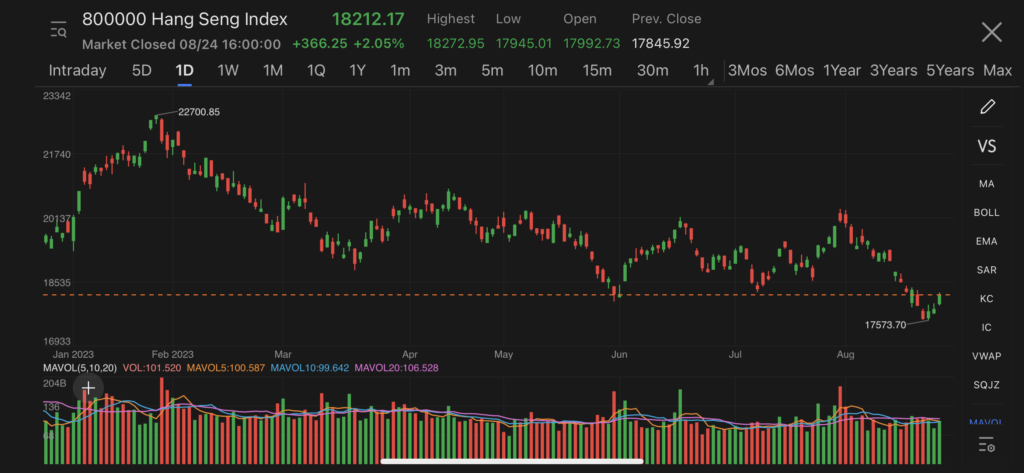Tap the MAVOL20:106.528 value
Viewport: 1024px width, 473px height.
[x=396, y=368]
